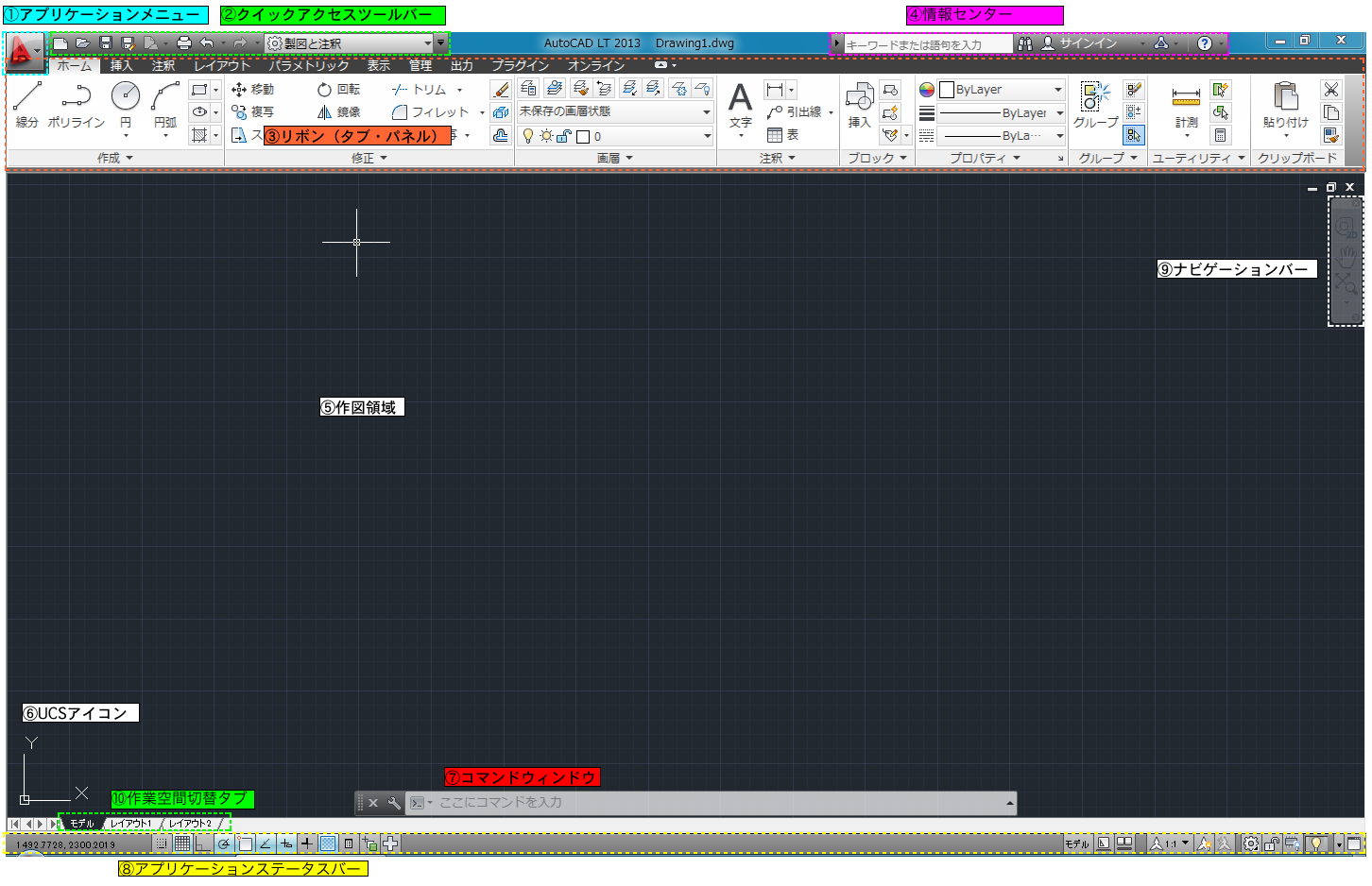Open the 未保存の画層状態 layer state dropdown
This screenshot has height=886, width=1372.
[x=615, y=111]
